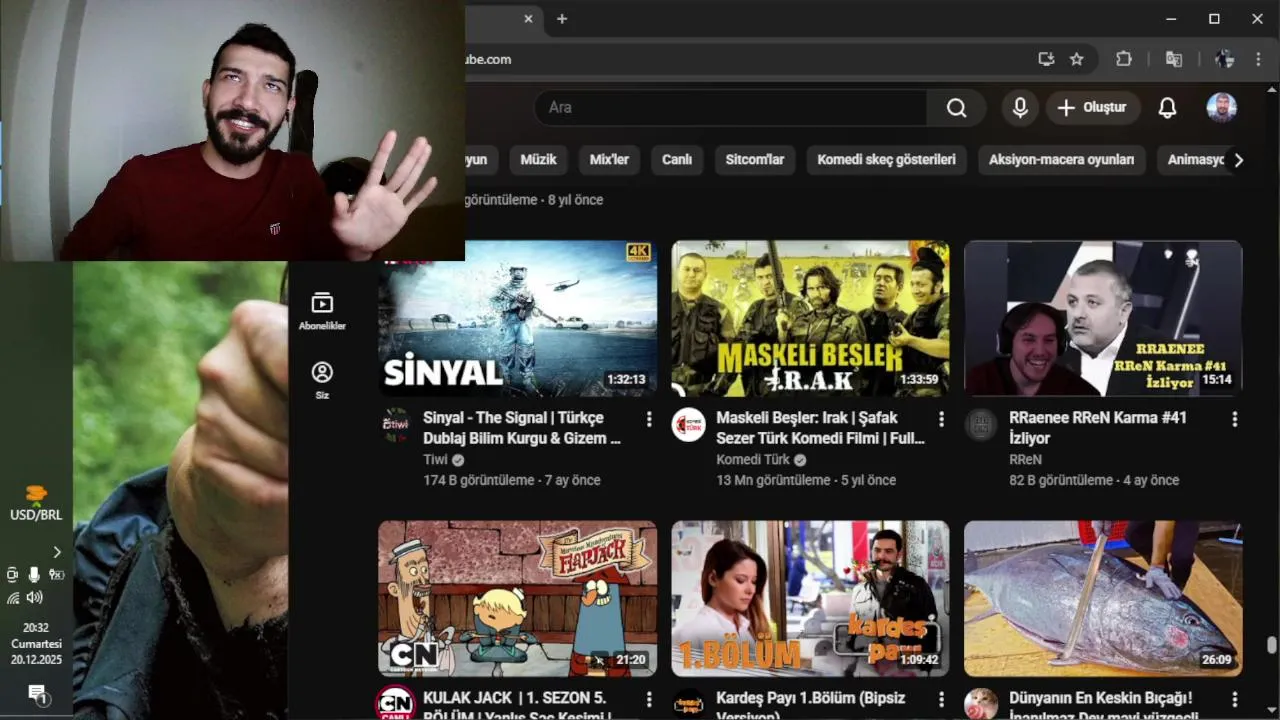Image resolution: width=1280 pixels, height=720 pixels.
Task: Open options menu for Maskeli Beşler video
Action: [x=941, y=419]
